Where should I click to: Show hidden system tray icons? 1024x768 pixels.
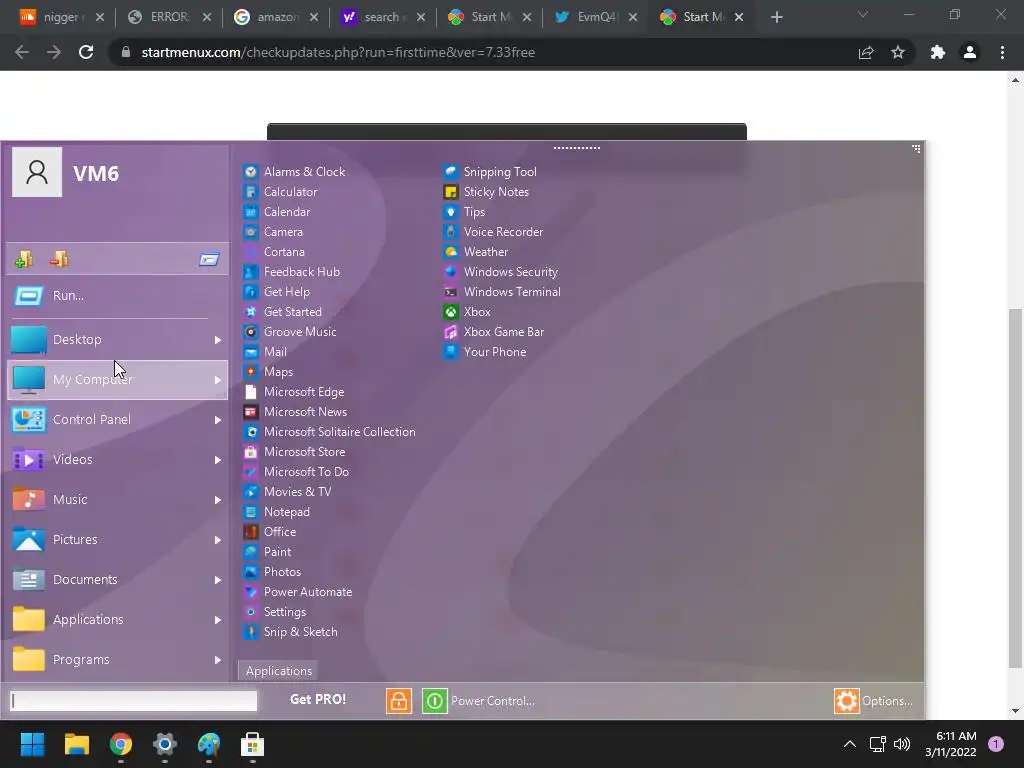[x=850, y=744]
